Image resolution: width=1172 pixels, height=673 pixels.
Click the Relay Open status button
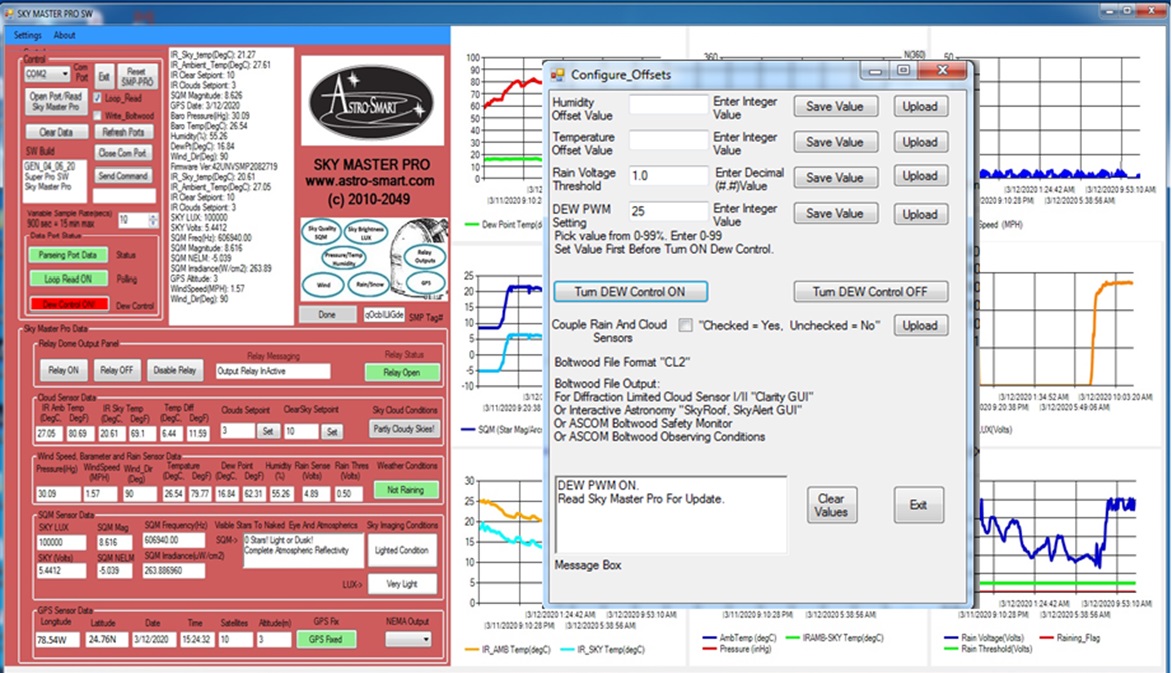402,372
